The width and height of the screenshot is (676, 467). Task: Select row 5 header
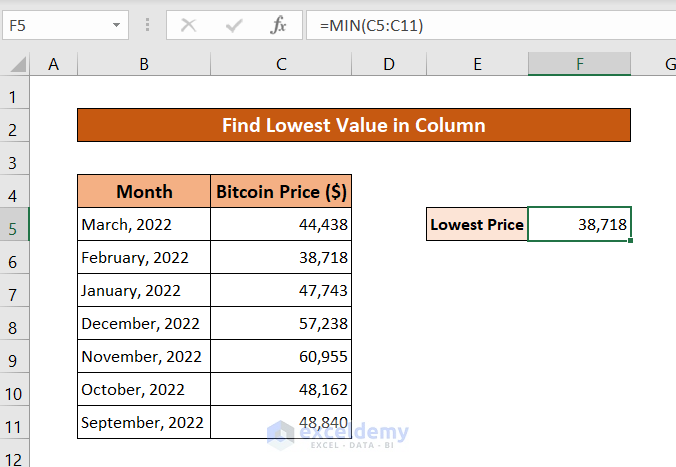pos(14,226)
